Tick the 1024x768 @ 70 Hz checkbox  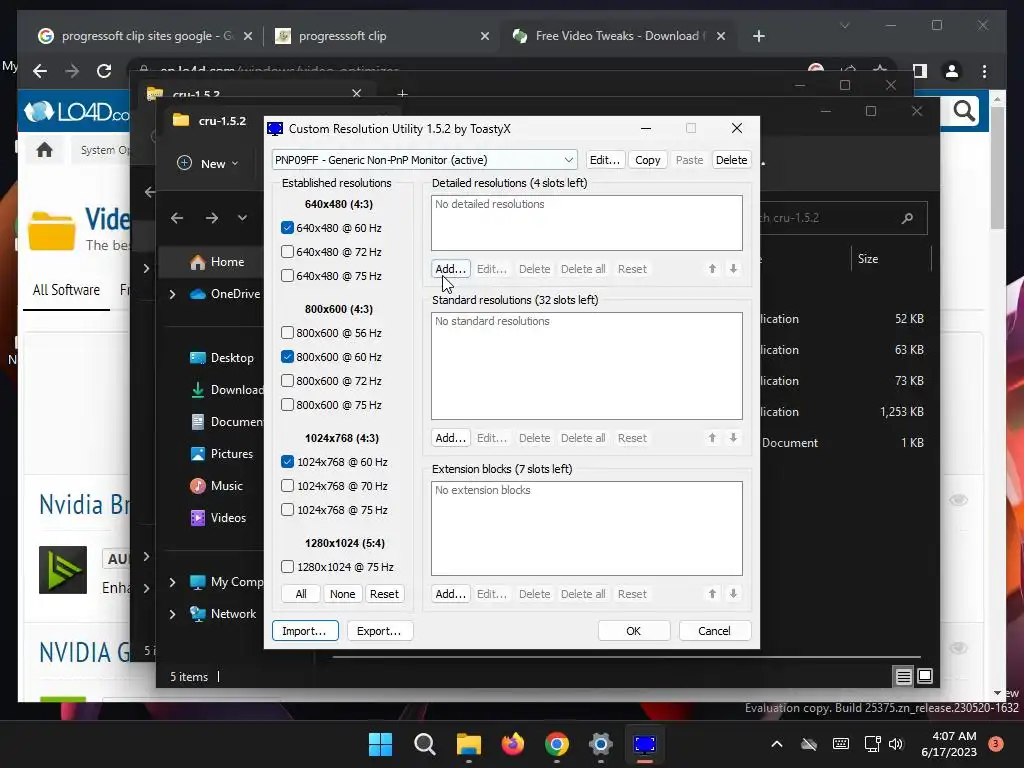287,486
